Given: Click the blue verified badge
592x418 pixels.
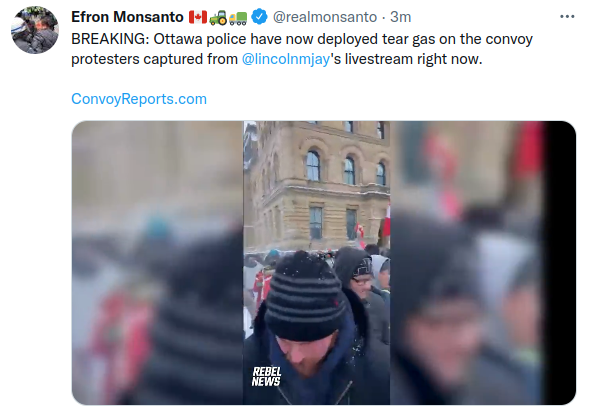Looking at the screenshot, I should (259, 17).
